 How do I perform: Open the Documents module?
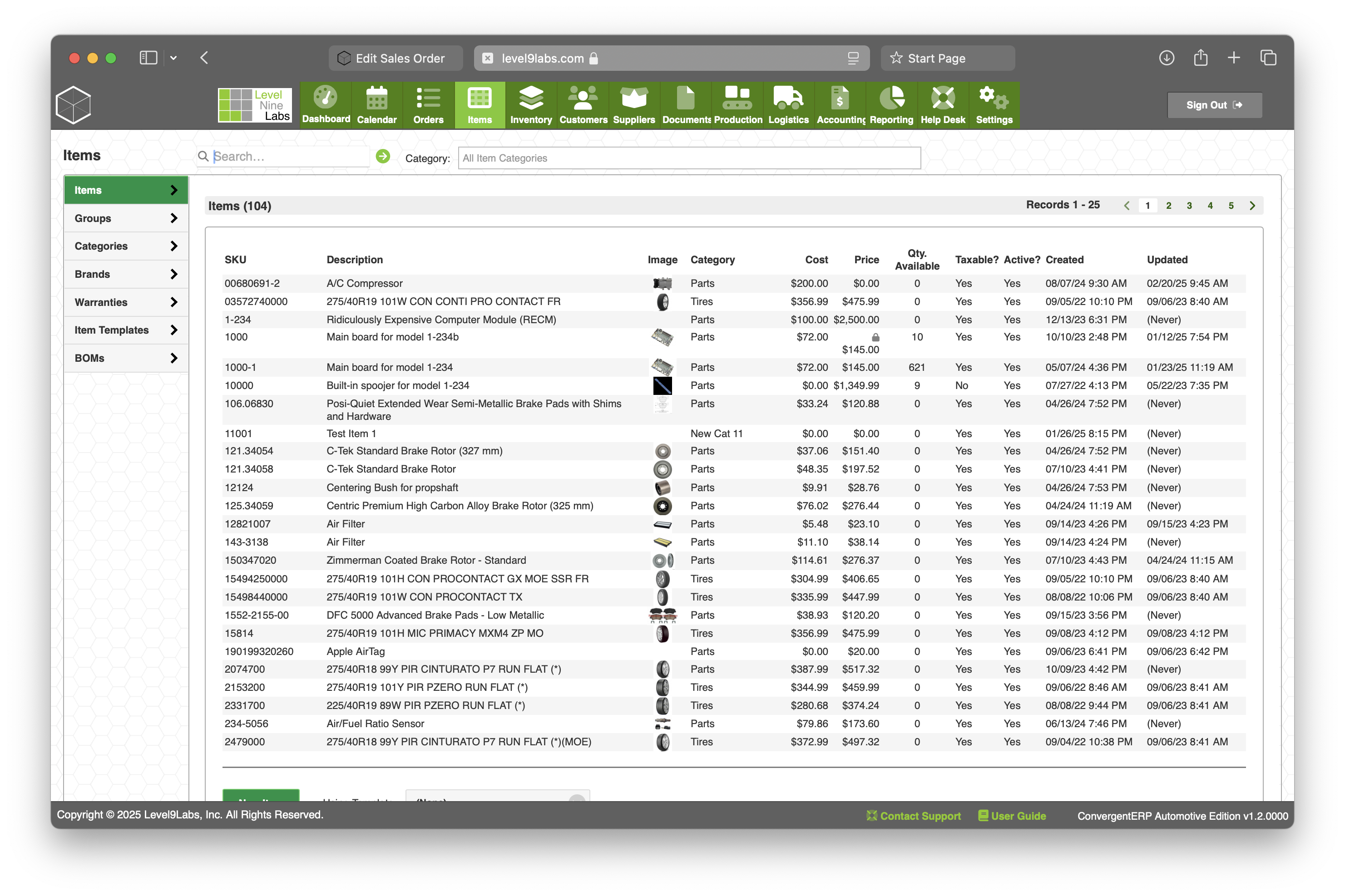tap(685, 104)
